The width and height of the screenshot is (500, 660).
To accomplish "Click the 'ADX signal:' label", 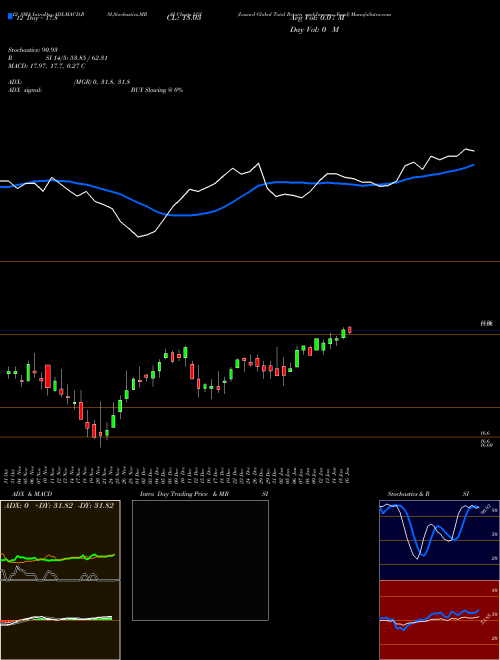I will click(x=25, y=90).
